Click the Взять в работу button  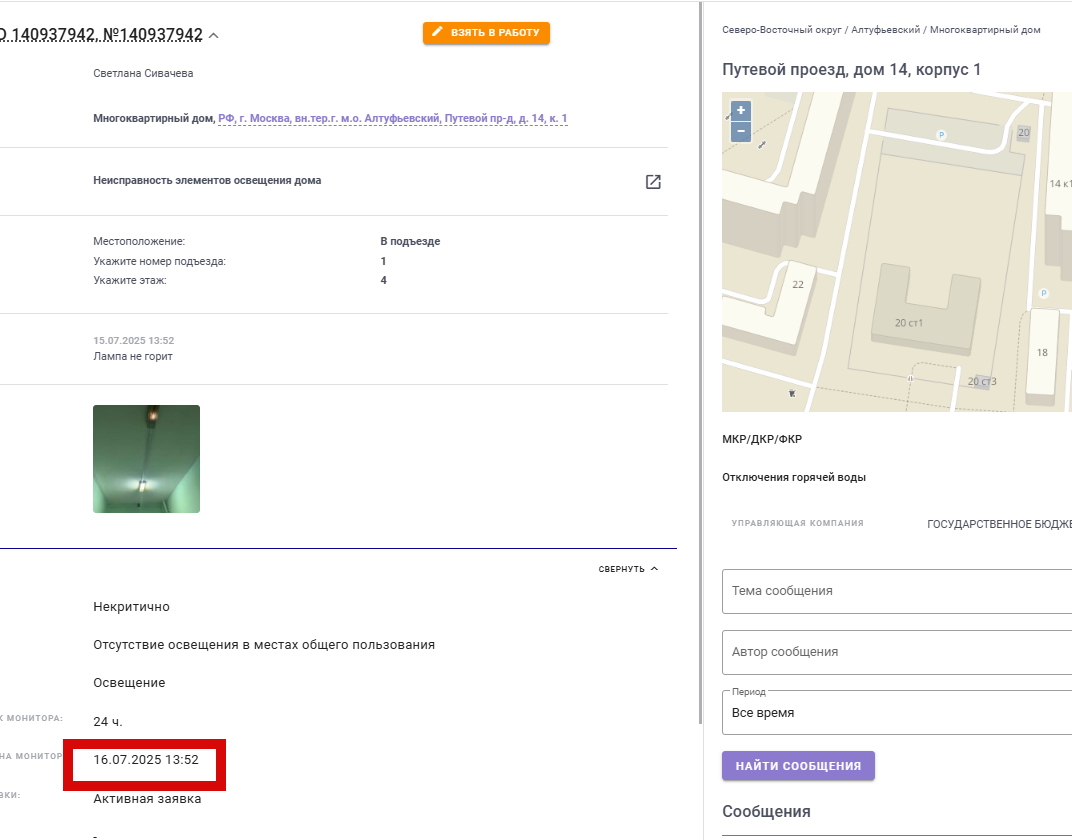point(486,33)
